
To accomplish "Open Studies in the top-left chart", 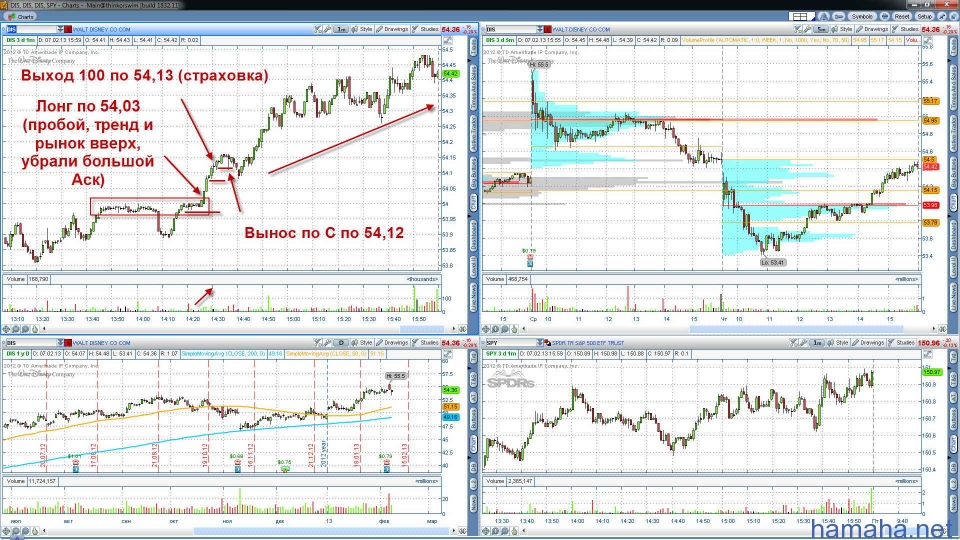I will [426, 29].
